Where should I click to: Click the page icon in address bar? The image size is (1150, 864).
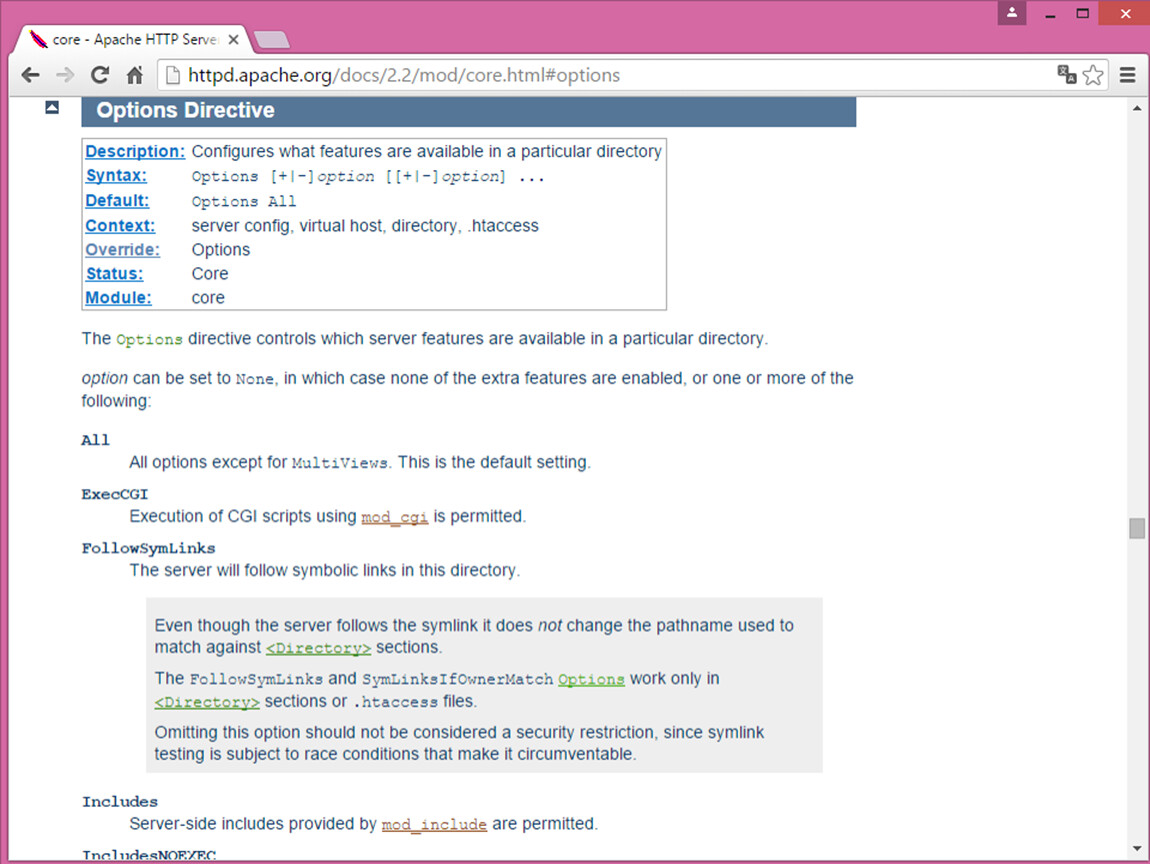click(172, 75)
